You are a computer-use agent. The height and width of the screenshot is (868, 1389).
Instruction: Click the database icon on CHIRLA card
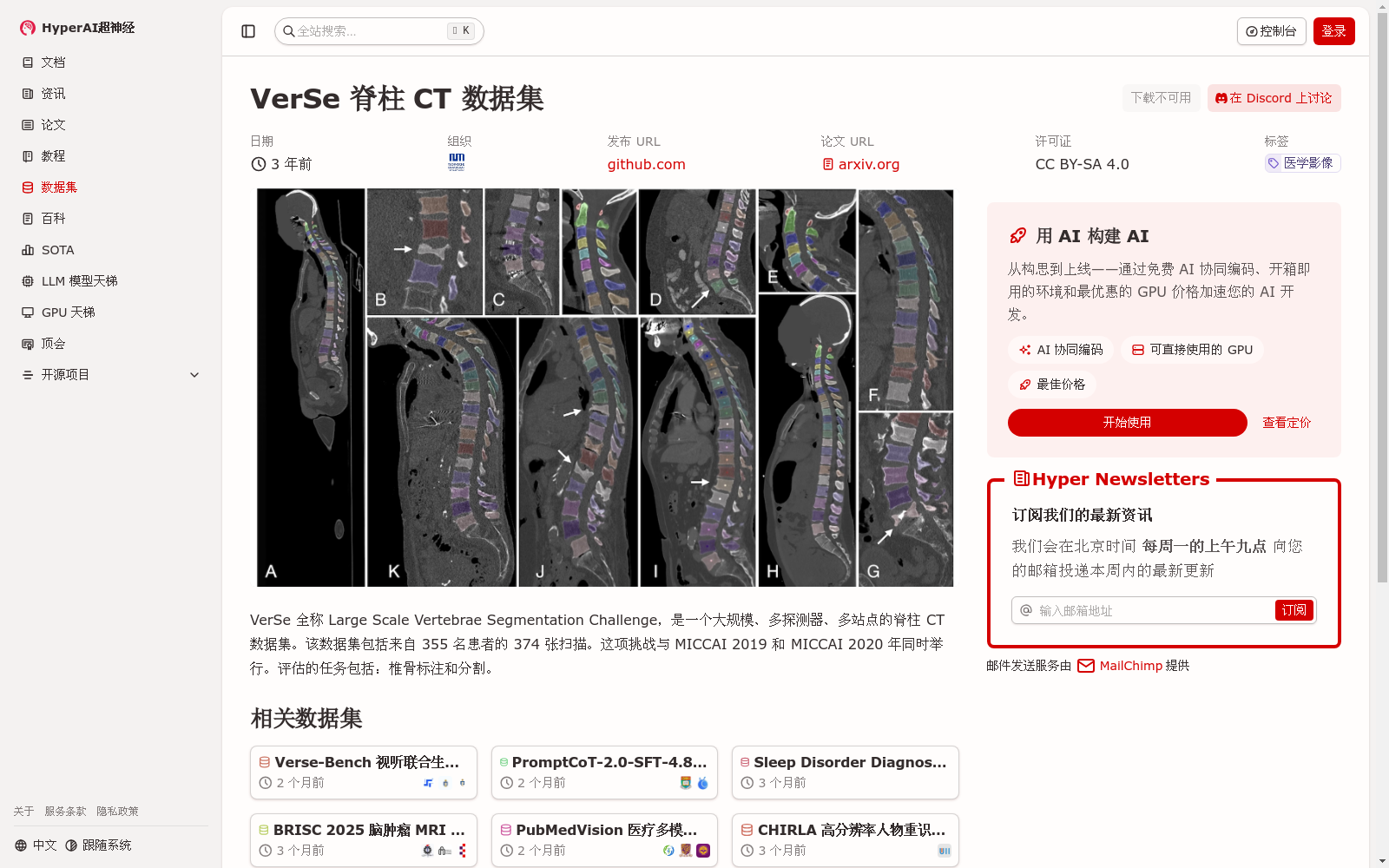click(x=747, y=830)
